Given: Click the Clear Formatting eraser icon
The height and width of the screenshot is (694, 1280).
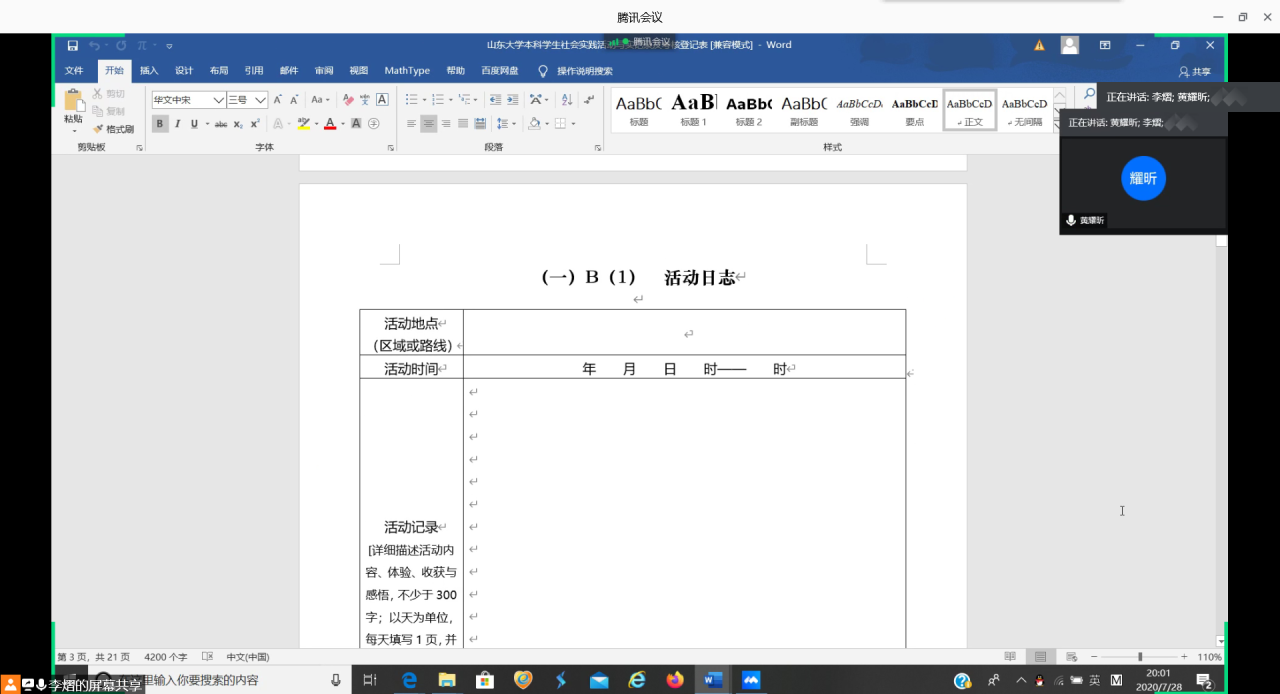Looking at the screenshot, I should [348, 100].
